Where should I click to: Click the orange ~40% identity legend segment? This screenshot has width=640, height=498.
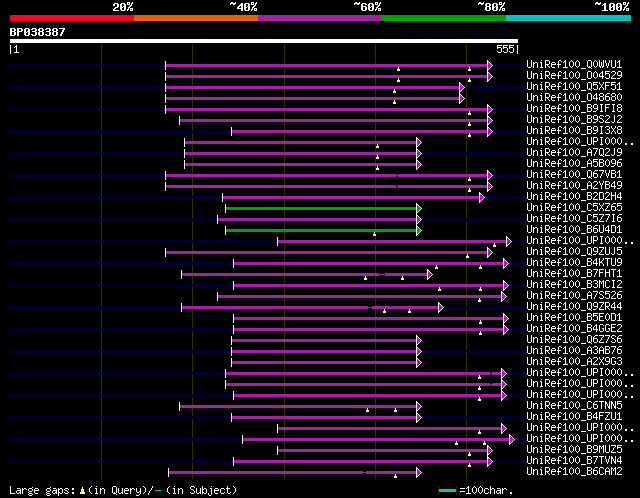(x=196, y=18)
